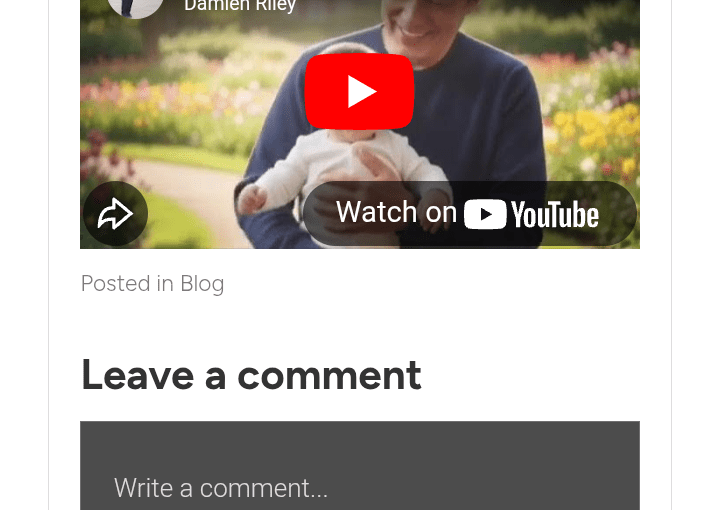The width and height of the screenshot is (720, 510).
Task: Click the white triangle inside the play button
Action: click(362, 92)
